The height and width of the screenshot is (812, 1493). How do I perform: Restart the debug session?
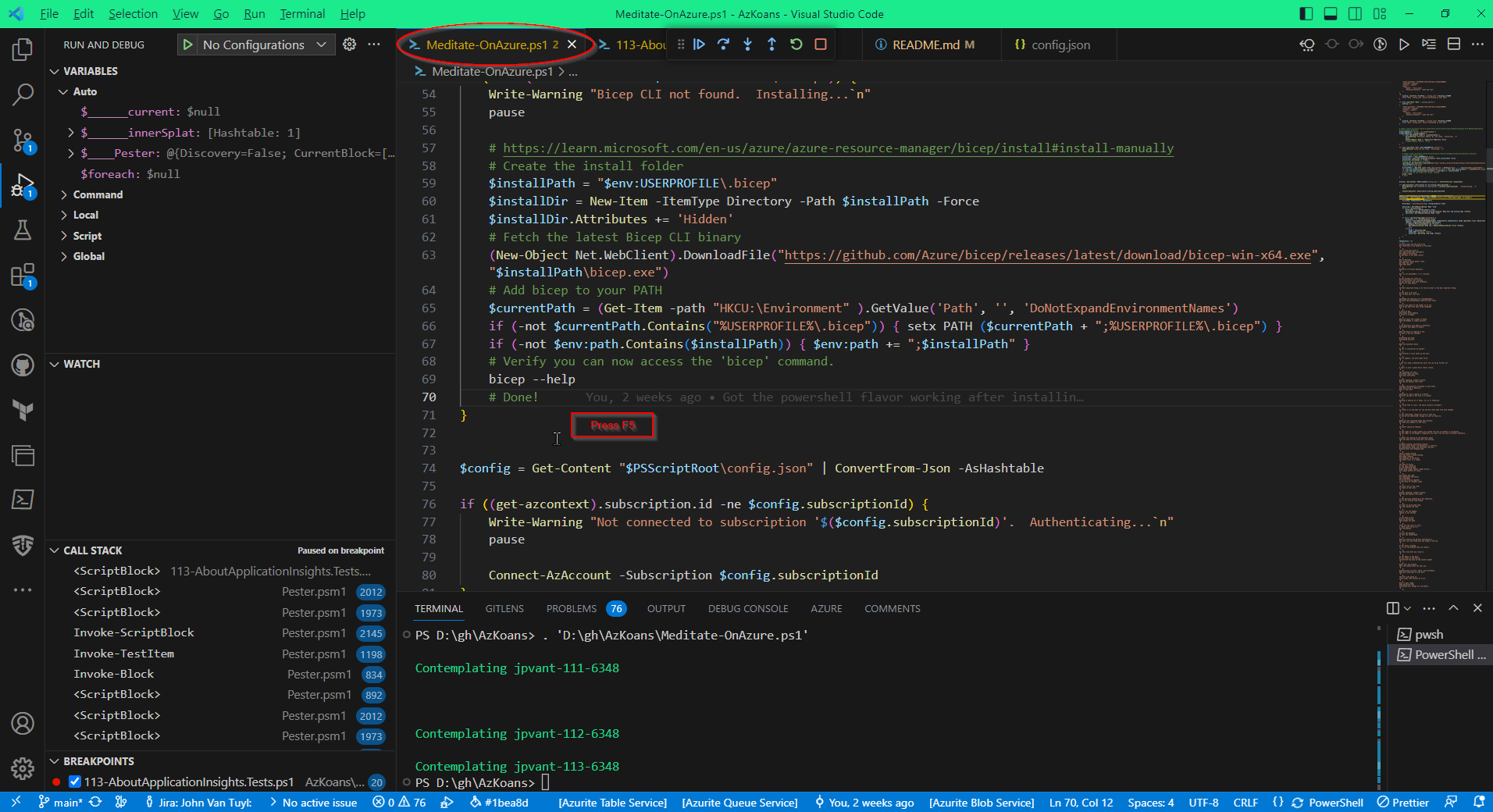[796, 45]
